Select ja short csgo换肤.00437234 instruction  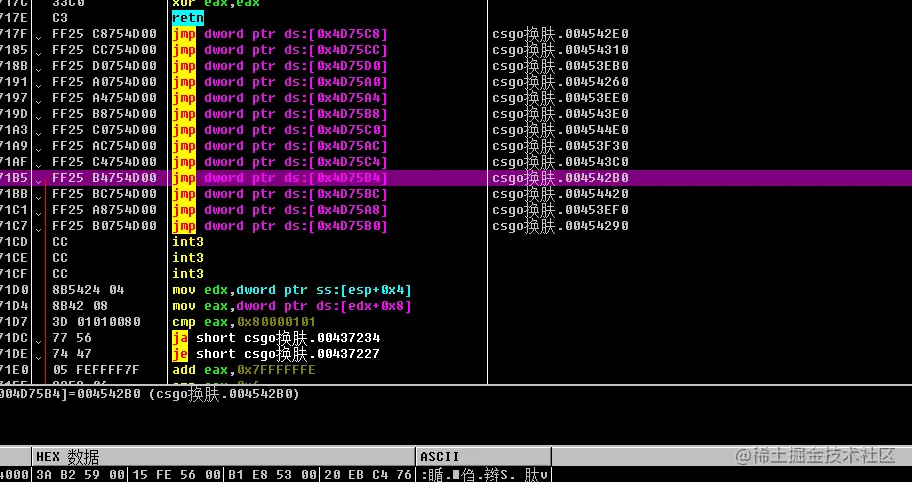coord(276,338)
